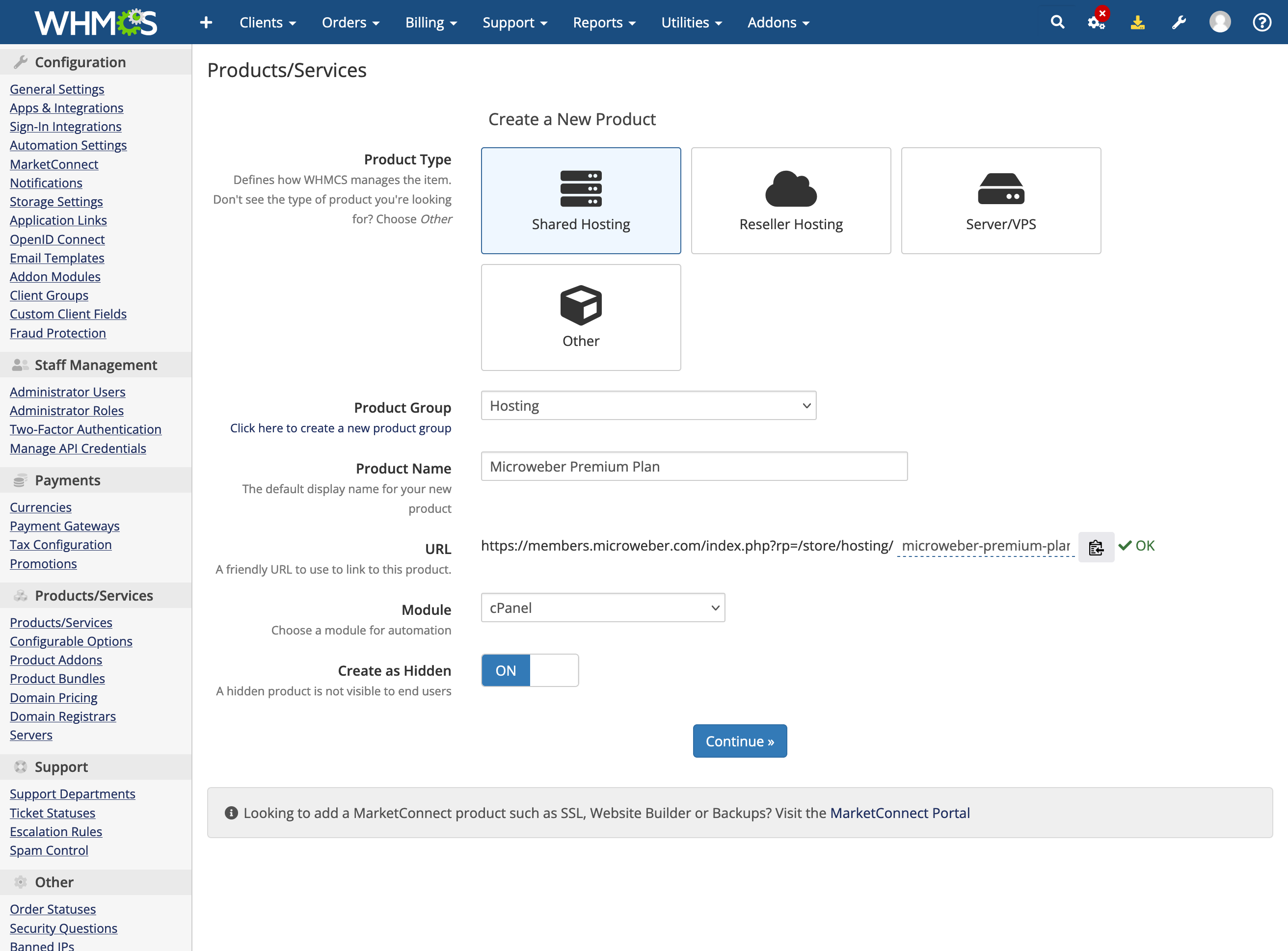Toggle the Create as Hidden switch
Image resolution: width=1288 pixels, height=951 pixels.
(530, 670)
